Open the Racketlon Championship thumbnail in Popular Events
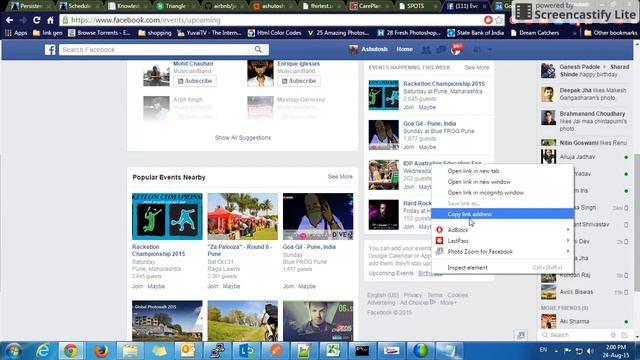The height and width of the screenshot is (360, 640). [167, 216]
